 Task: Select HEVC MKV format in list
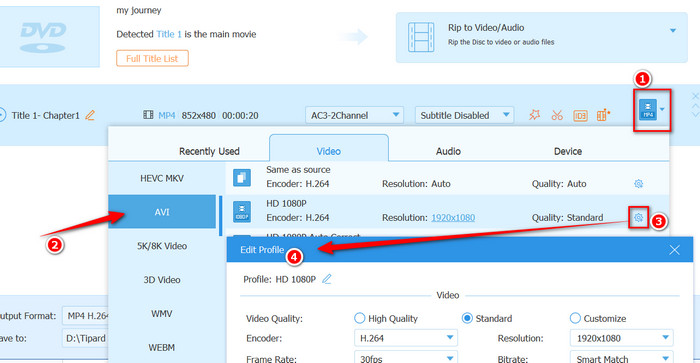[x=162, y=178]
